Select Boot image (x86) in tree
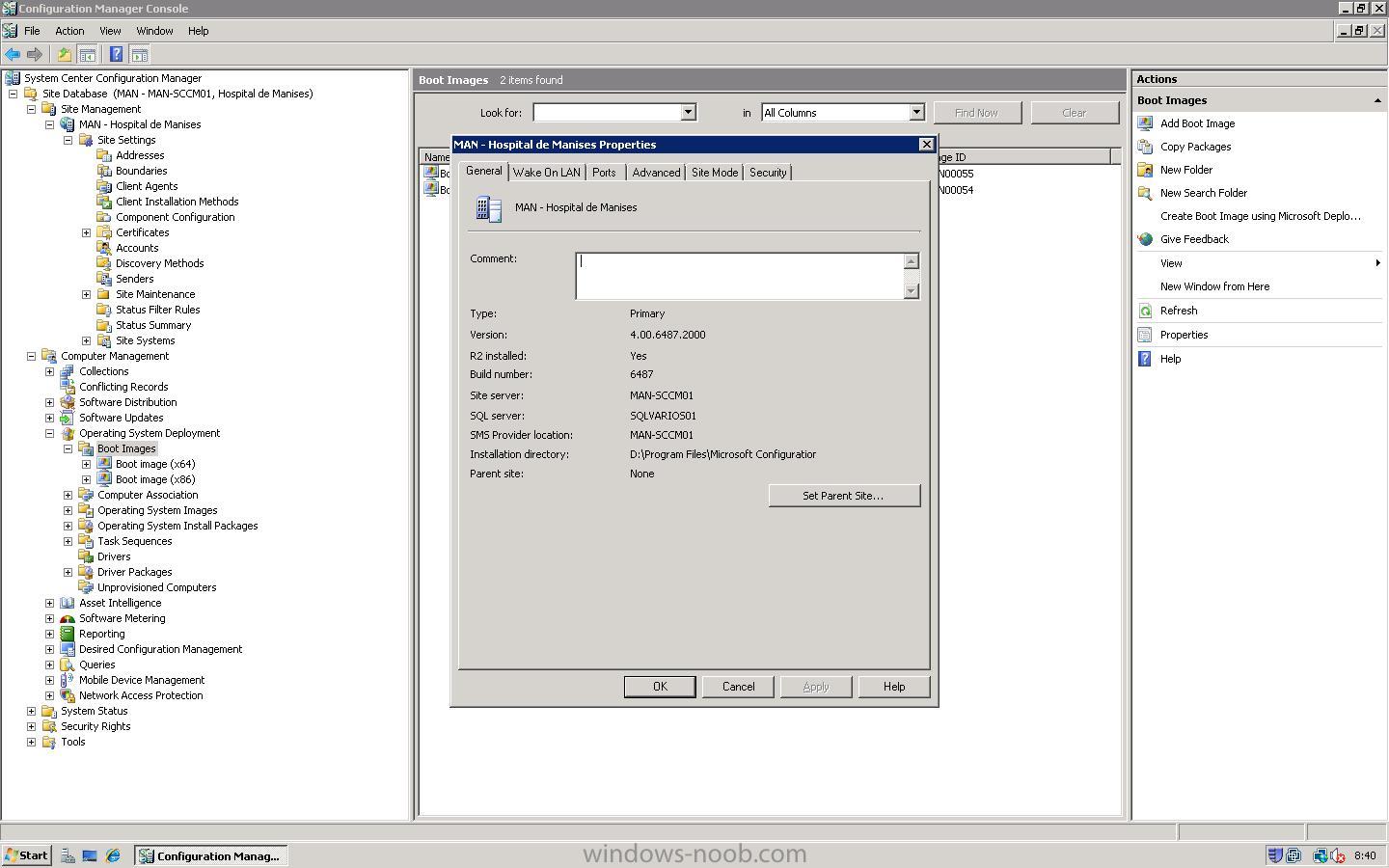Screen dimensions: 1389x868 155,479
